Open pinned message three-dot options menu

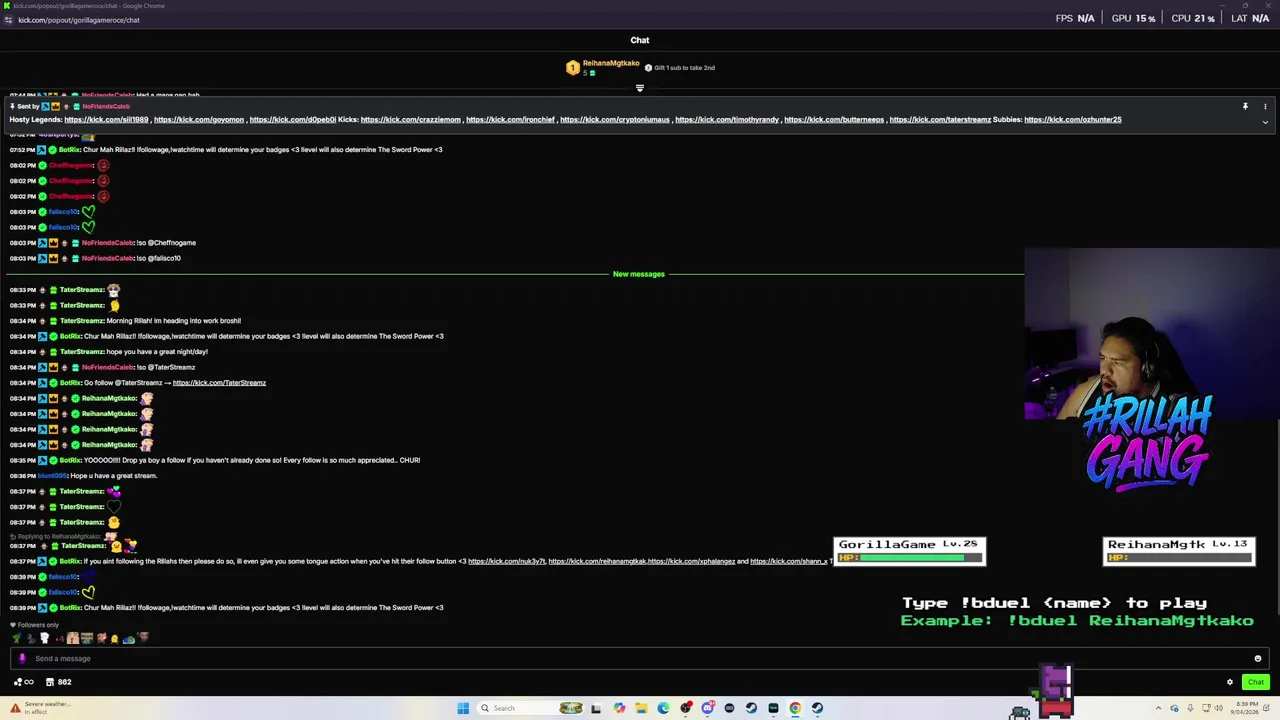(1265, 106)
